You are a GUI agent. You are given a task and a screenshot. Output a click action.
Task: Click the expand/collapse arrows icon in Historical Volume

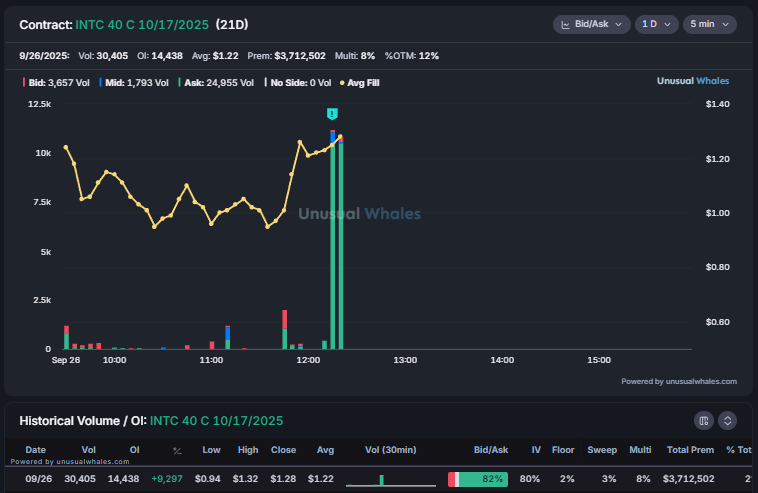pos(728,421)
